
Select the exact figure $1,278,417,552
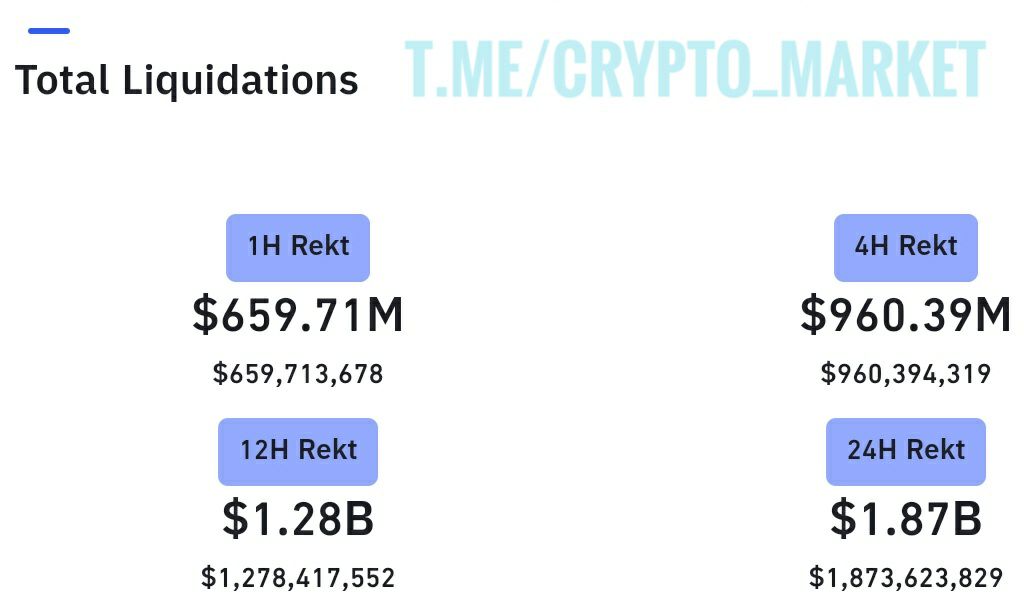[298, 578]
